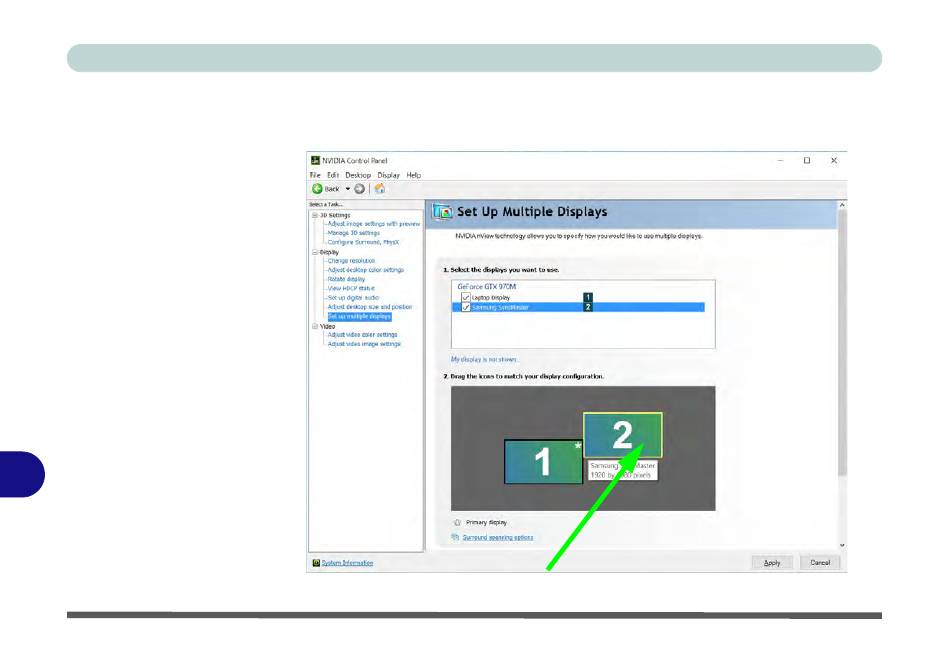Uncheck the Laptop Display checkbox

point(465,298)
